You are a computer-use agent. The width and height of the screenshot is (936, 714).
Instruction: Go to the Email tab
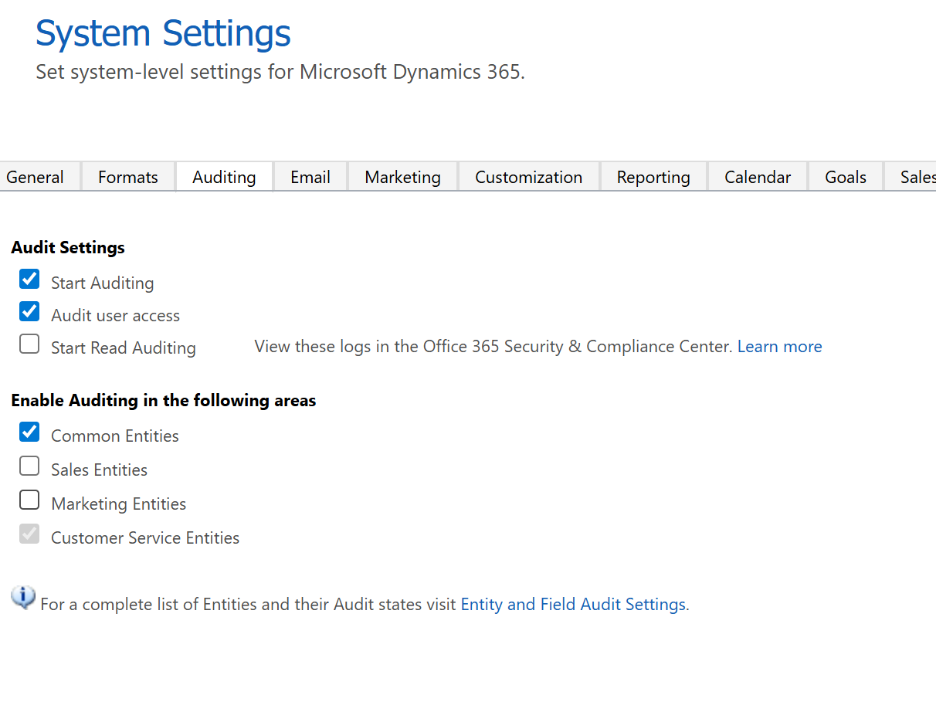click(310, 177)
